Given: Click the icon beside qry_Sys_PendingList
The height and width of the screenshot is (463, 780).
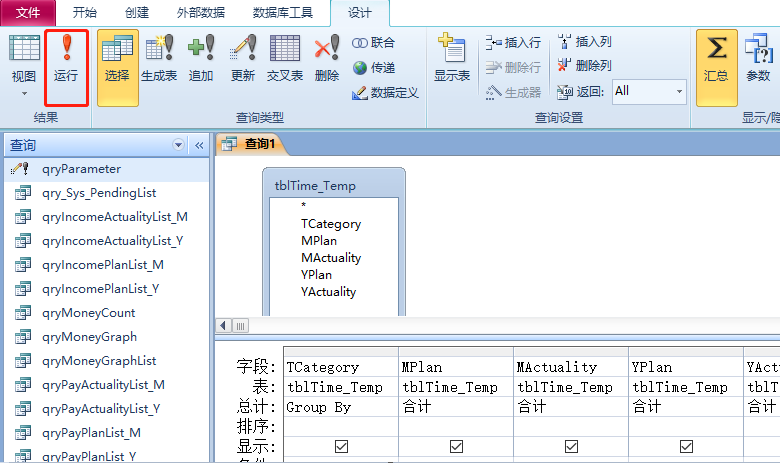Looking at the screenshot, I should point(23,192).
